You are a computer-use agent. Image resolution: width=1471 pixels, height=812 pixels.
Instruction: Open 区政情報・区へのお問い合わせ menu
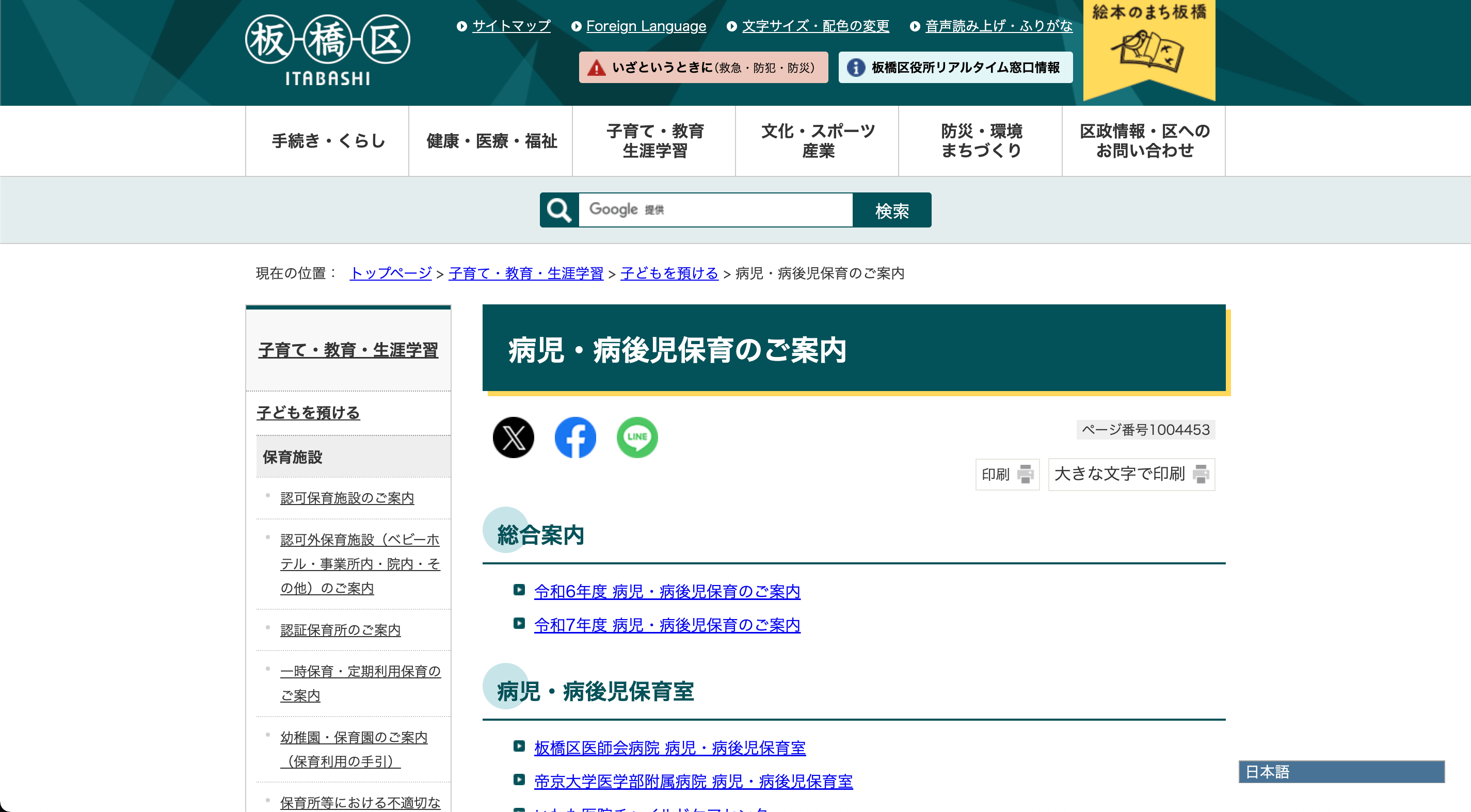click(x=1144, y=141)
